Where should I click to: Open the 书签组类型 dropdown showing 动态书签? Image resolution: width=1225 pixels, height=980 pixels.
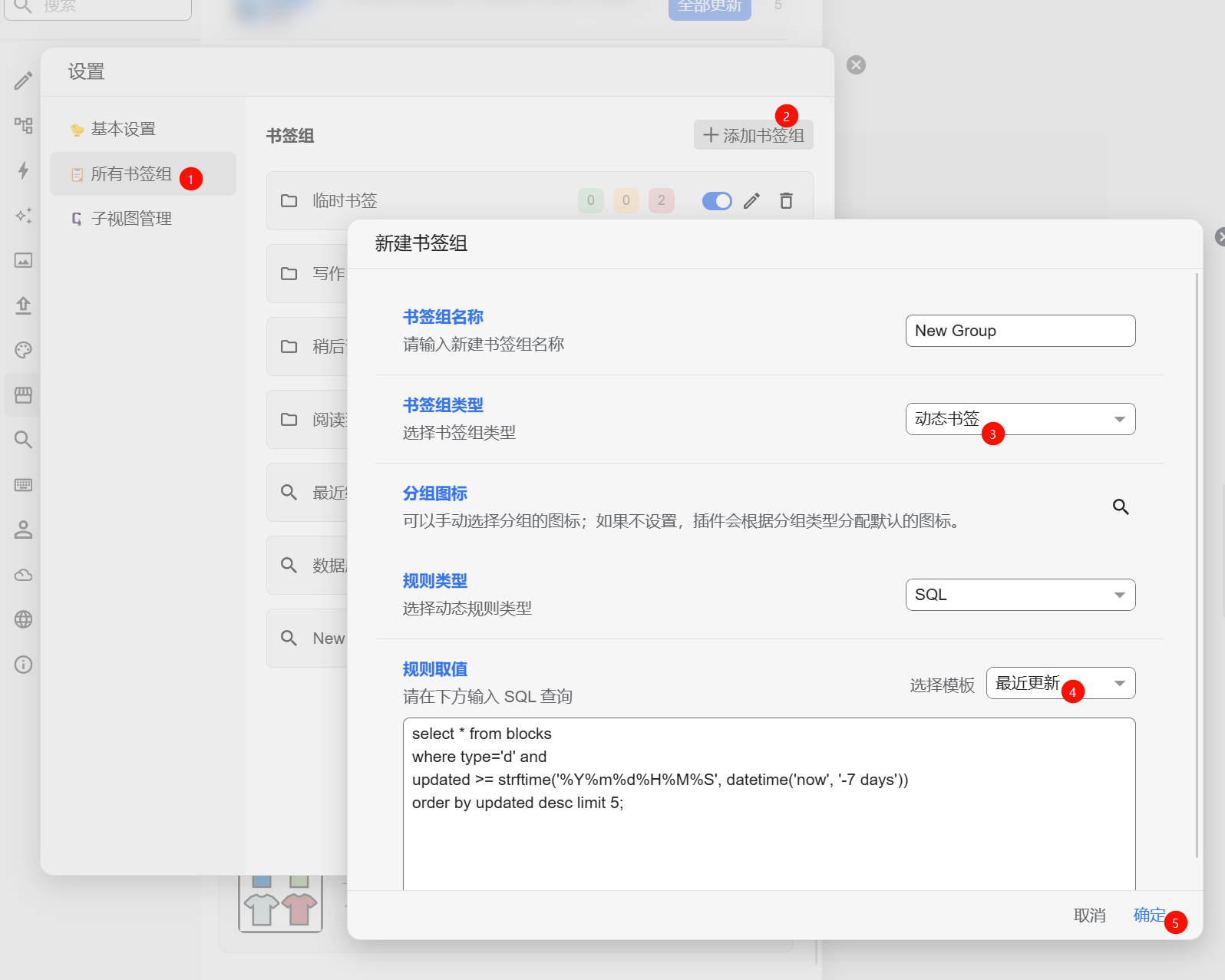(x=1019, y=419)
